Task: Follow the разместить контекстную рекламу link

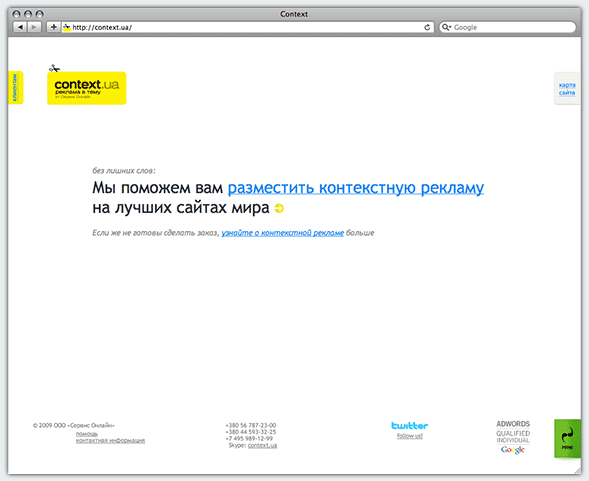Action: tap(356, 188)
